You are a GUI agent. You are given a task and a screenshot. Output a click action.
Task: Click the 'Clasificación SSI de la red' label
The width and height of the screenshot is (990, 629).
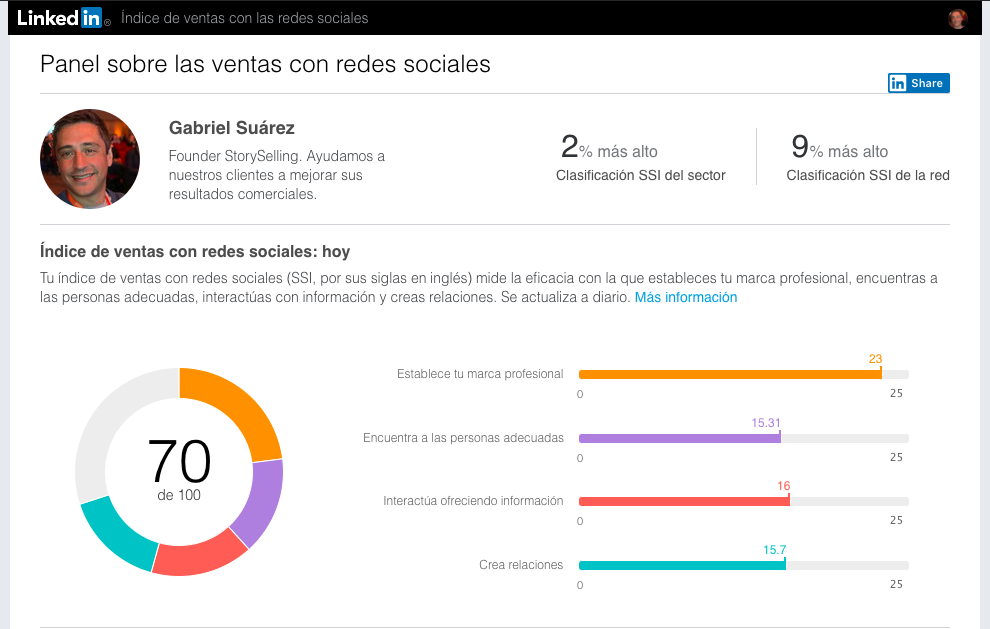tap(868, 176)
